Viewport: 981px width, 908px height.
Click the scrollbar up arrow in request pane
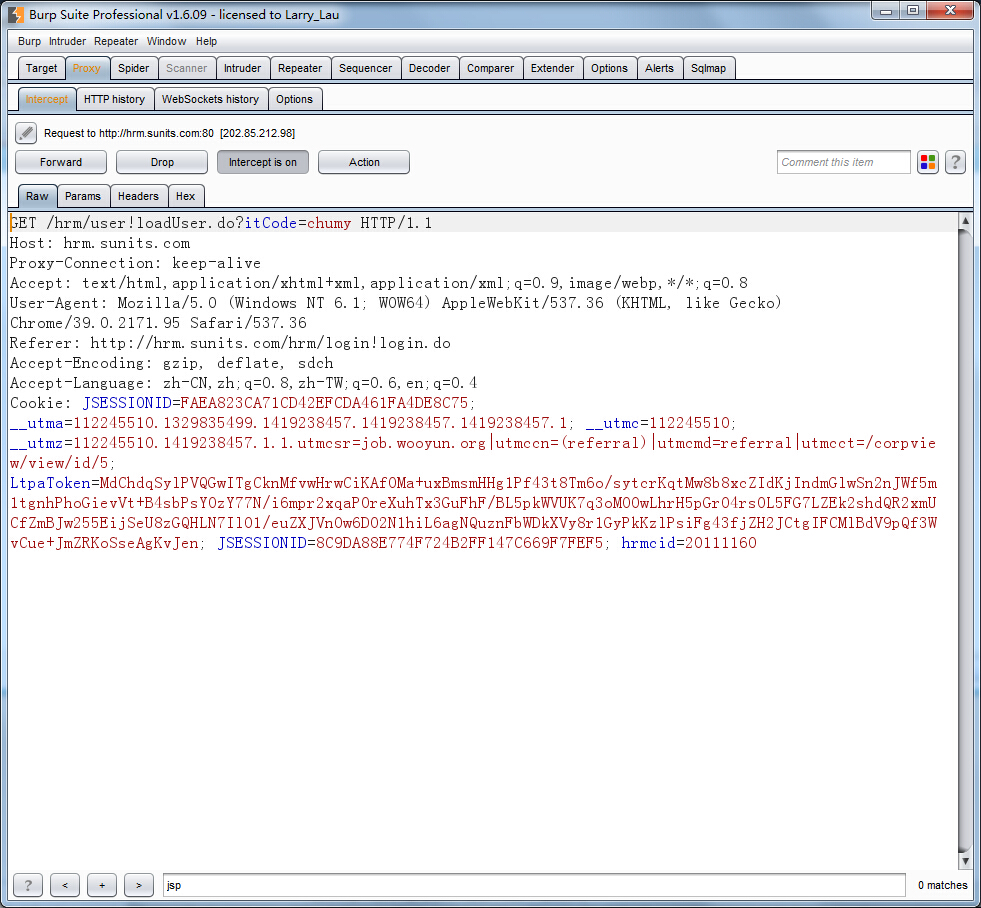[x=965, y=221]
